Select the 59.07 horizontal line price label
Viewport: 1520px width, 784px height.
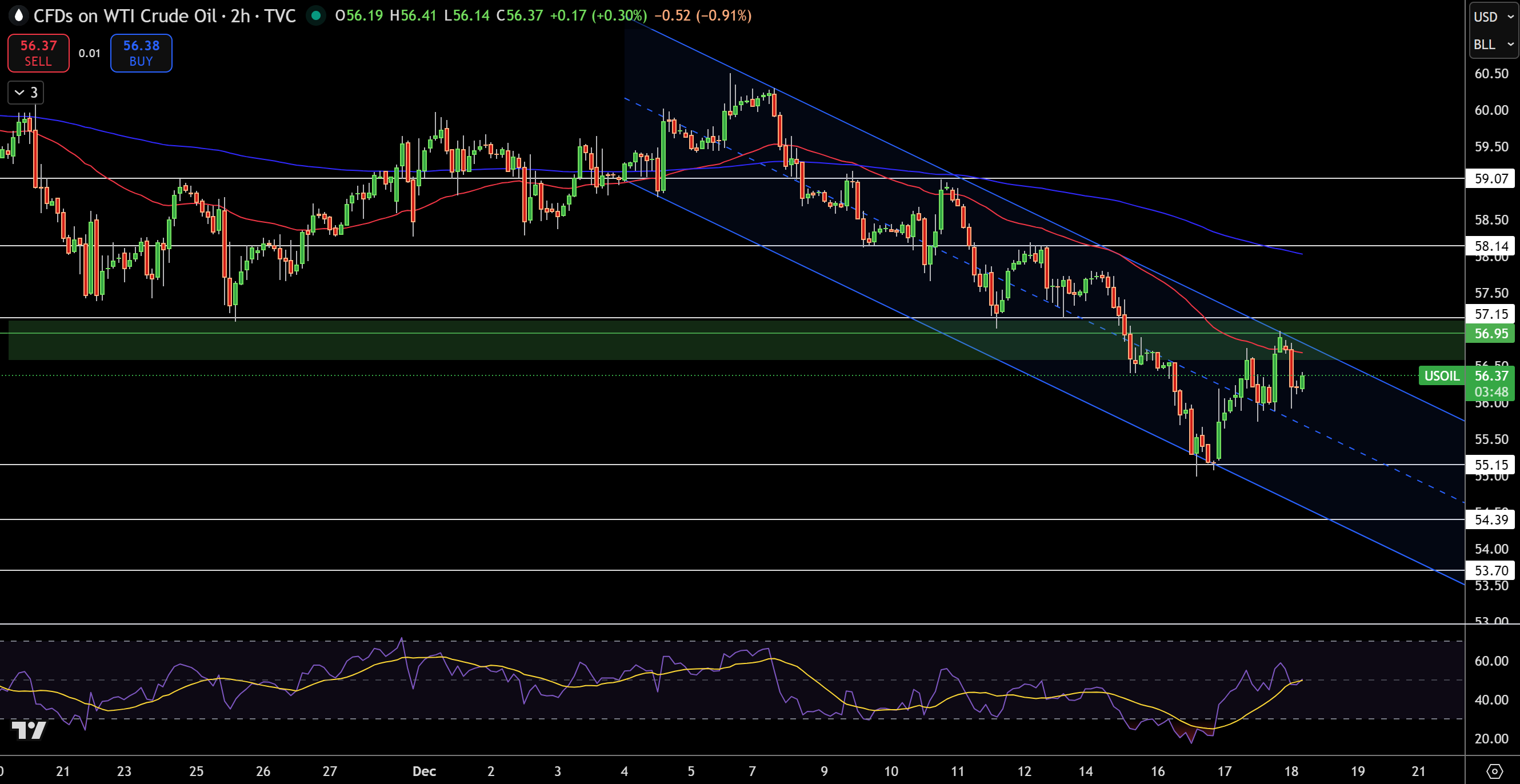(x=1490, y=178)
